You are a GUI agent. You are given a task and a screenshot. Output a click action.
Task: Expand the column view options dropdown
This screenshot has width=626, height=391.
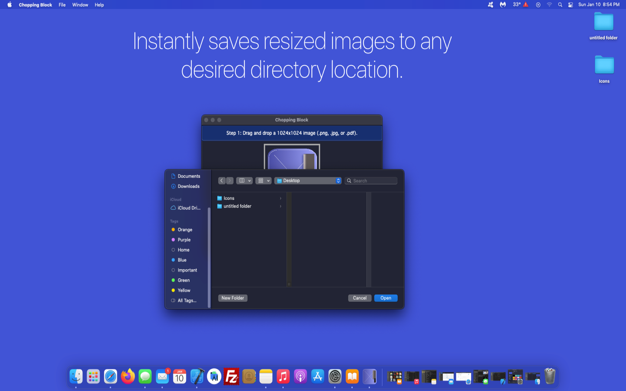(244, 181)
